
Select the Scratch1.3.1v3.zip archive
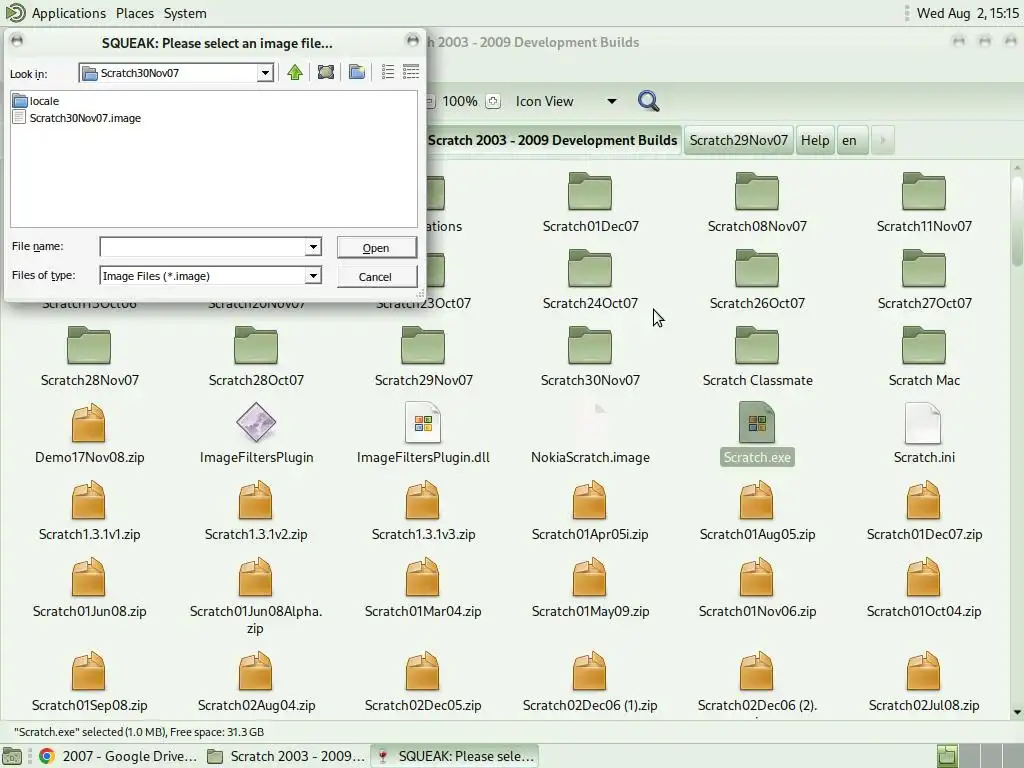click(x=423, y=511)
